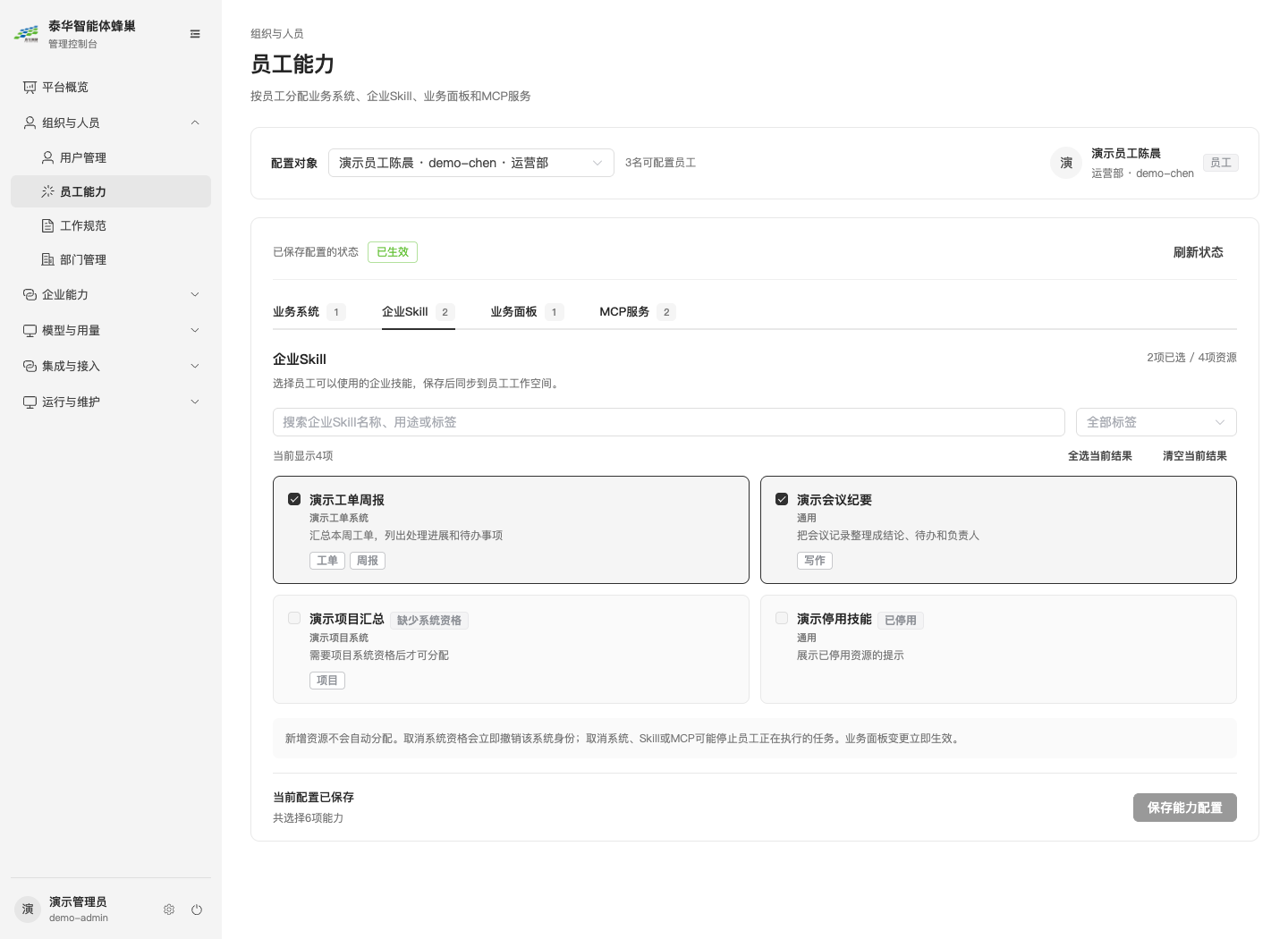Expand 模型与用量 with its chevron

point(195,330)
